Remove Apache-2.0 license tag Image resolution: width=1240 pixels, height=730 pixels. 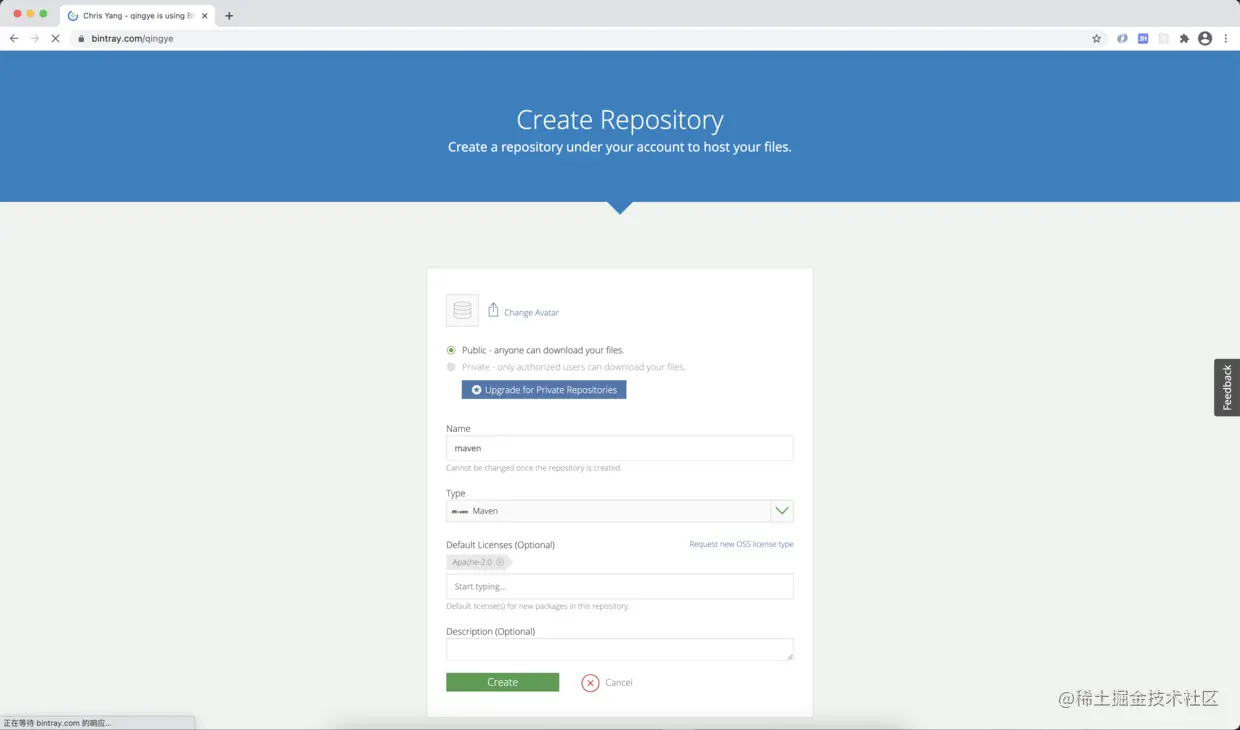pos(500,562)
